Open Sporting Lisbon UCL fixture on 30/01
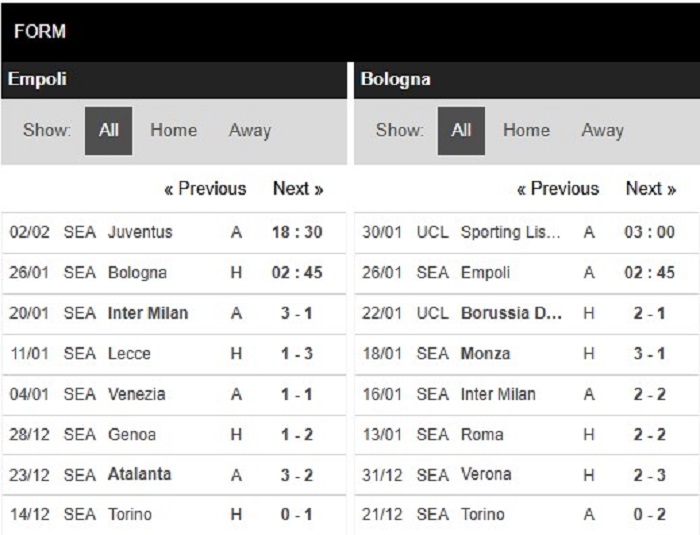The width and height of the screenshot is (700, 535). point(527,233)
